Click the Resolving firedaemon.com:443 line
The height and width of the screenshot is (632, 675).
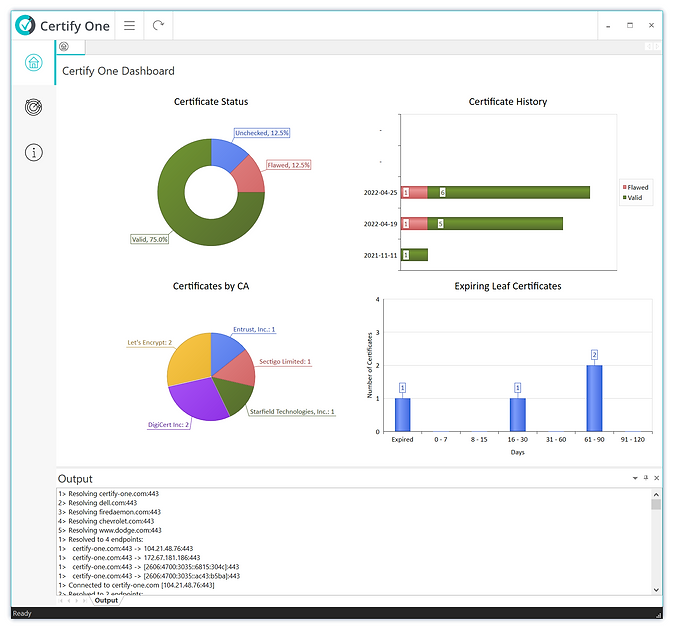[x=109, y=512]
